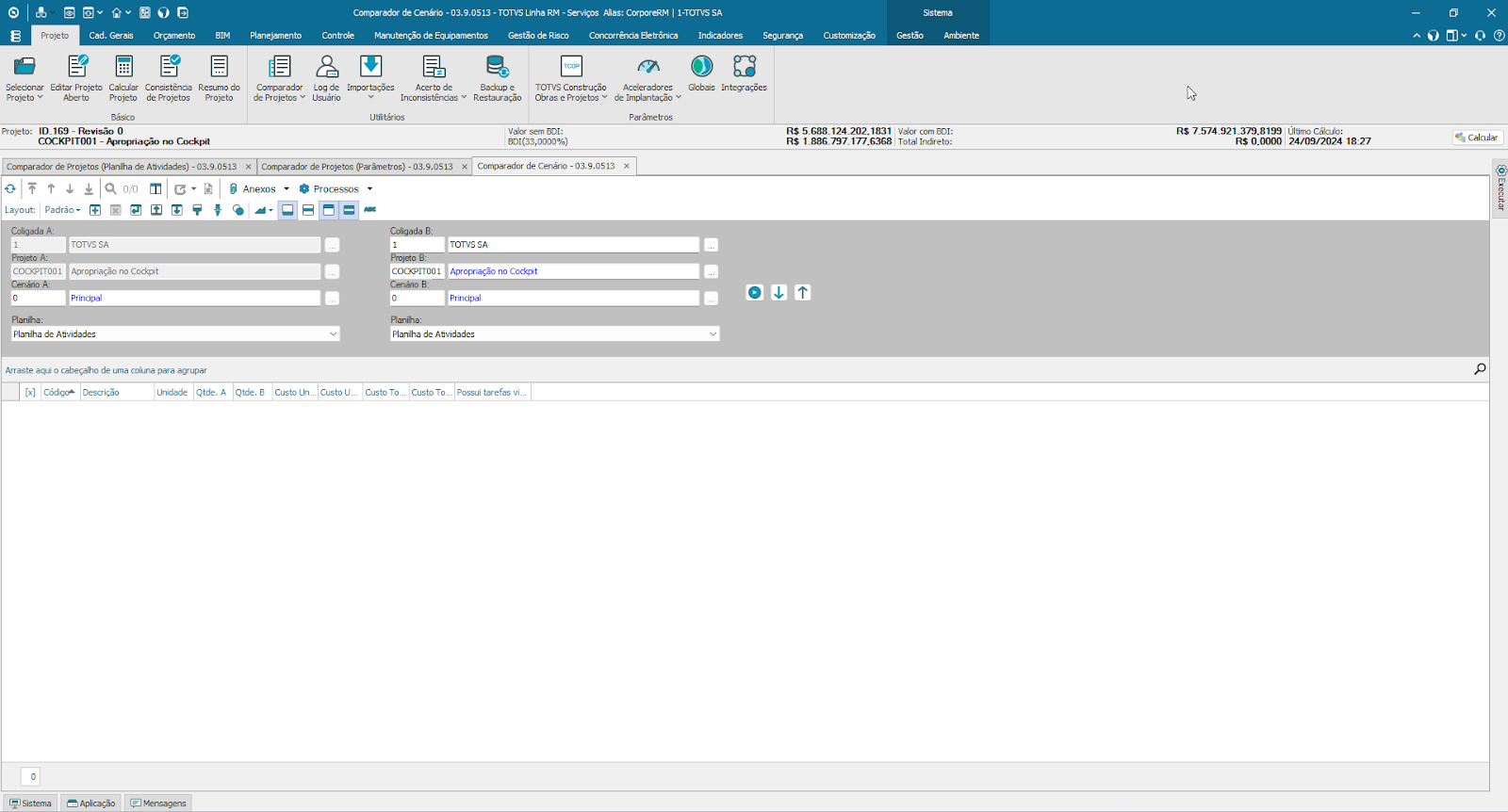Open the Executar side panel
This screenshot has width=1508, height=812.
pyautogui.click(x=1500, y=191)
